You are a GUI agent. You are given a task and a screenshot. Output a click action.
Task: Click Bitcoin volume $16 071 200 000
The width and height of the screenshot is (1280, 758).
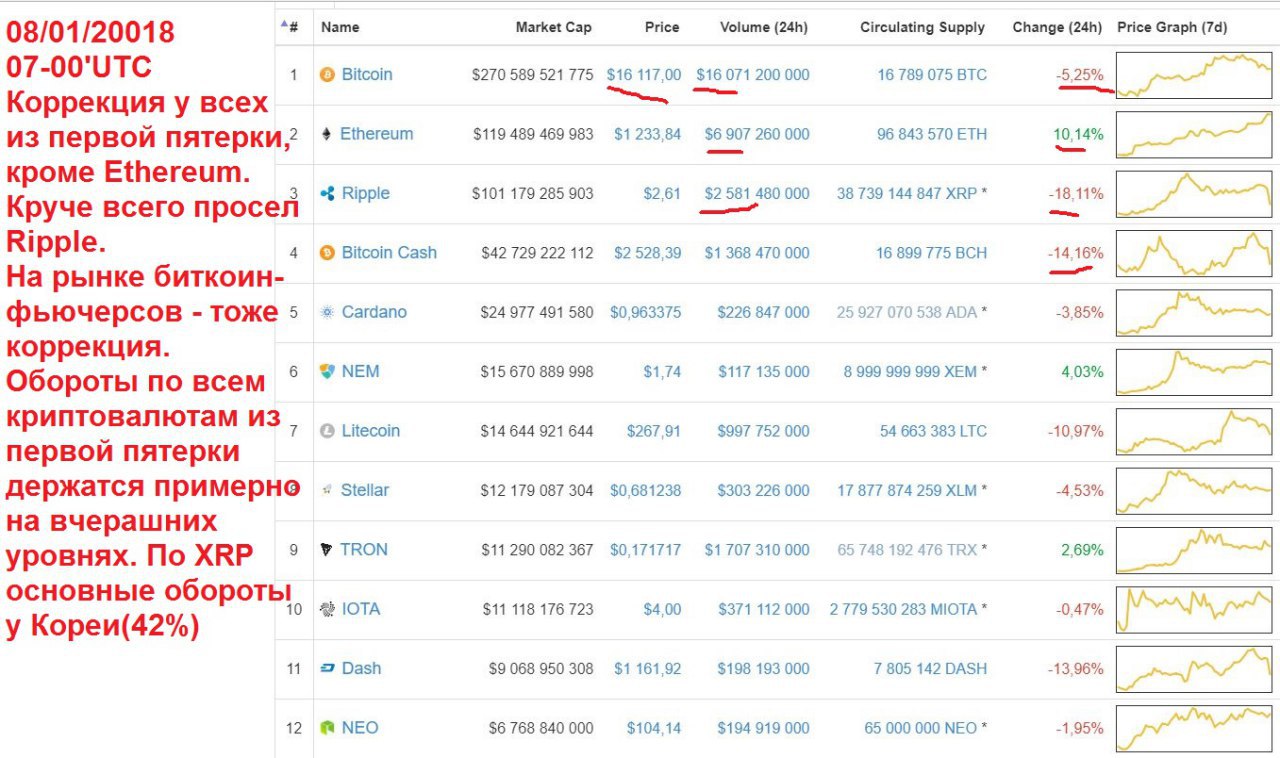753,75
